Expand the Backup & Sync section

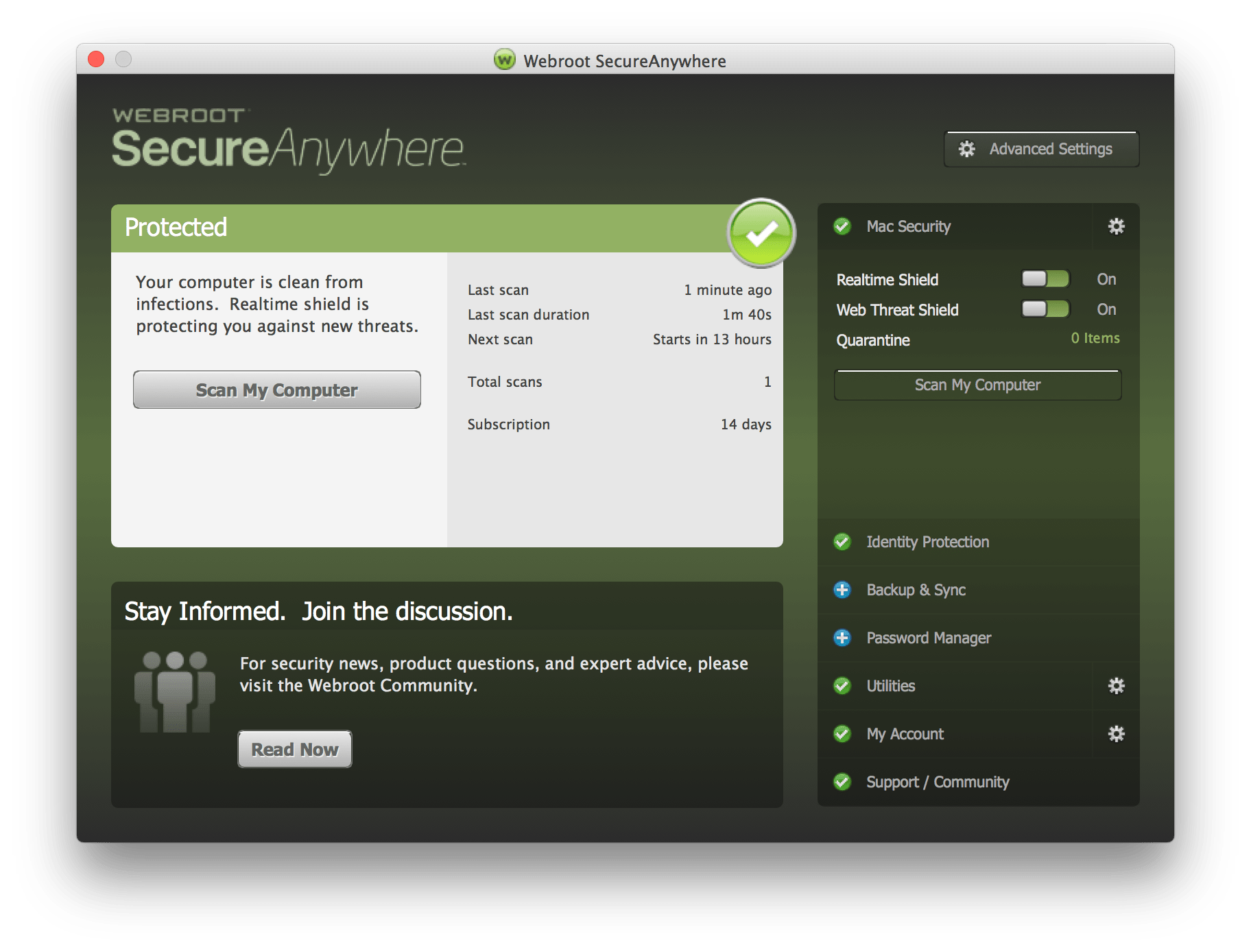click(x=979, y=590)
